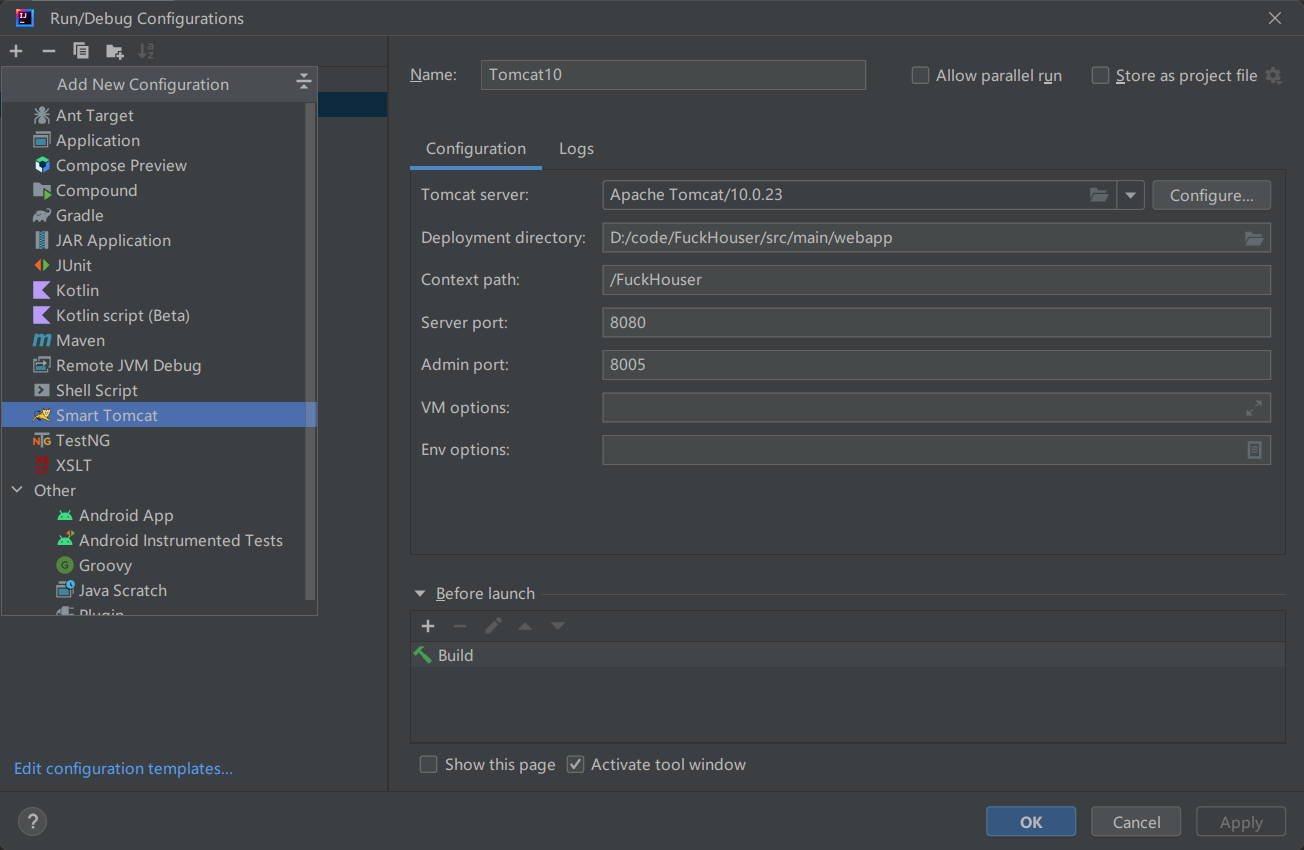This screenshot has height=850, width=1304.
Task: Collapse the Add New Configuration popup list
Action: click(304, 83)
